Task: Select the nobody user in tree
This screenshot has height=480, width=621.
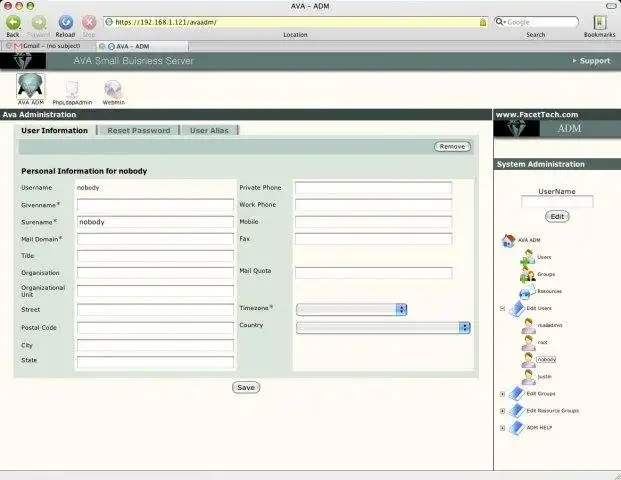Action: [x=546, y=360]
